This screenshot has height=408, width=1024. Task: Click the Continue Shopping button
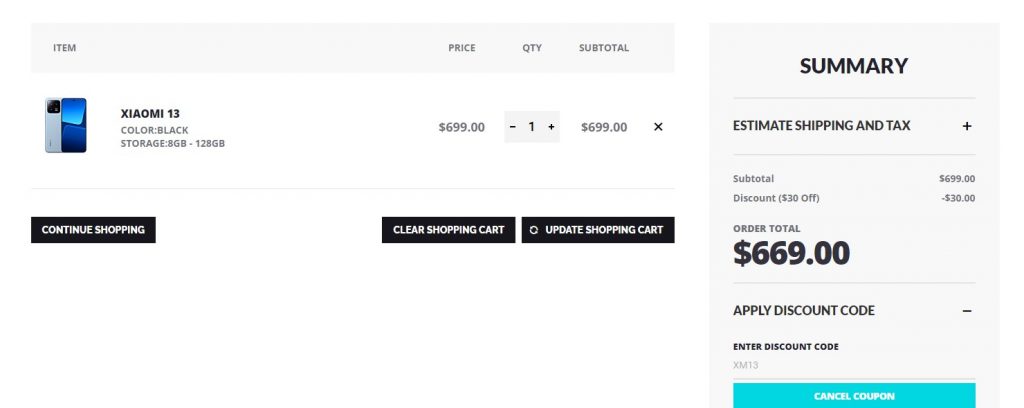pos(93,230)
